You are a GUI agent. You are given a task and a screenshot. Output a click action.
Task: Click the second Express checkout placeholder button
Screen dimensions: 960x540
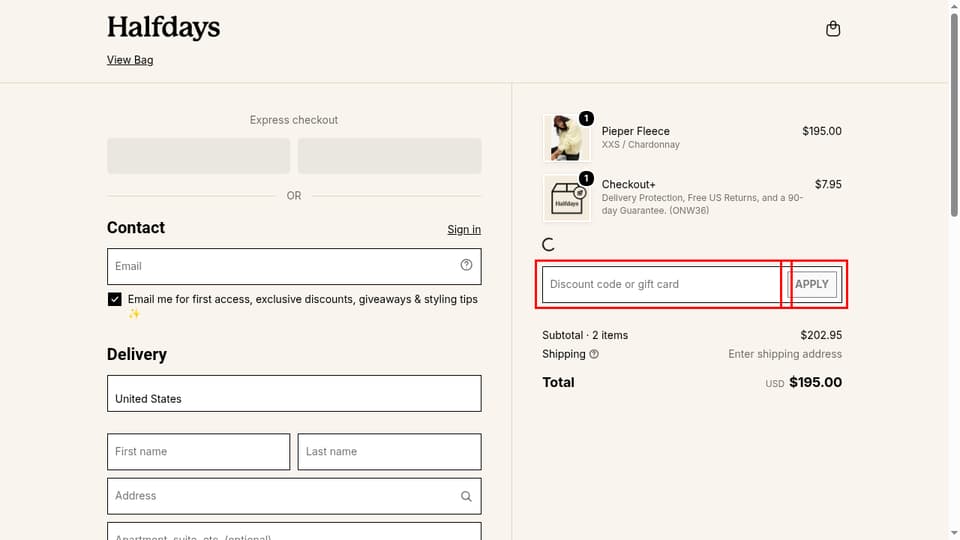tap(389, 156)
